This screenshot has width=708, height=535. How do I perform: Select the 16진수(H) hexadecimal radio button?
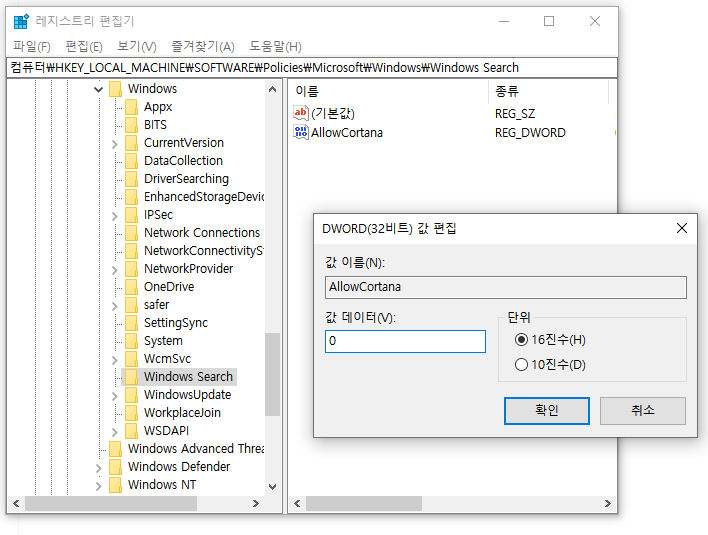click(521, 340)
